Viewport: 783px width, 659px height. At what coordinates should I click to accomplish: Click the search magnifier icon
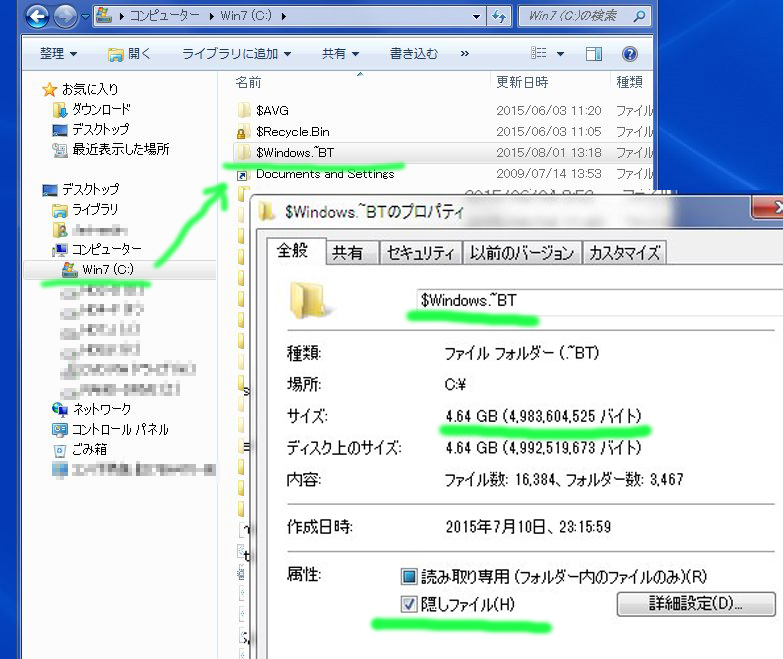[x=639, y=16]
